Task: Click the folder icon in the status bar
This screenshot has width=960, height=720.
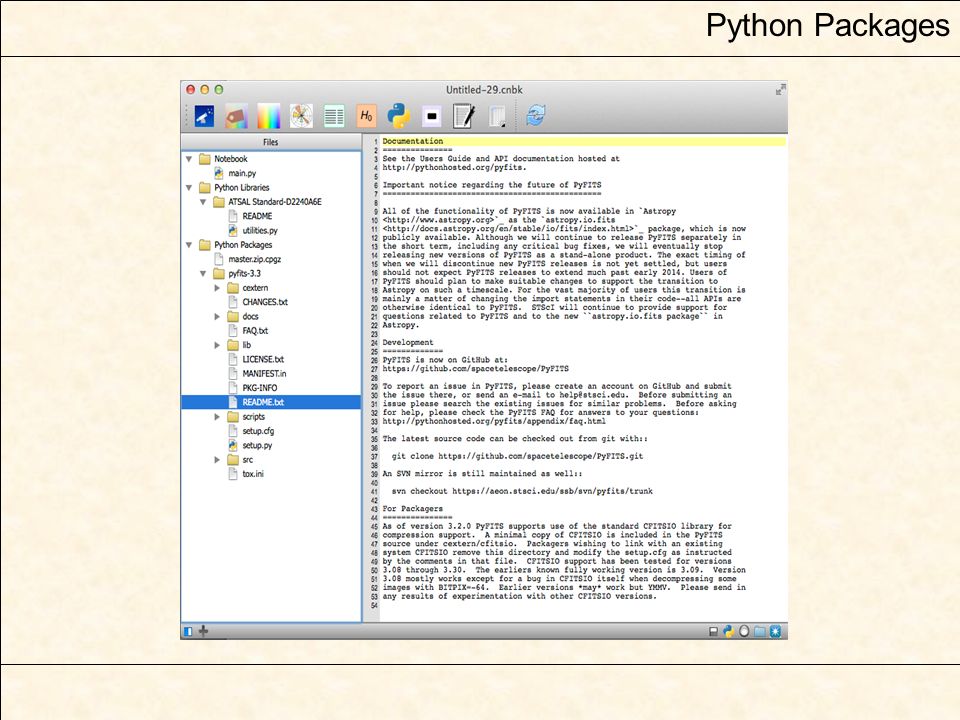Action: pos(760,631)
